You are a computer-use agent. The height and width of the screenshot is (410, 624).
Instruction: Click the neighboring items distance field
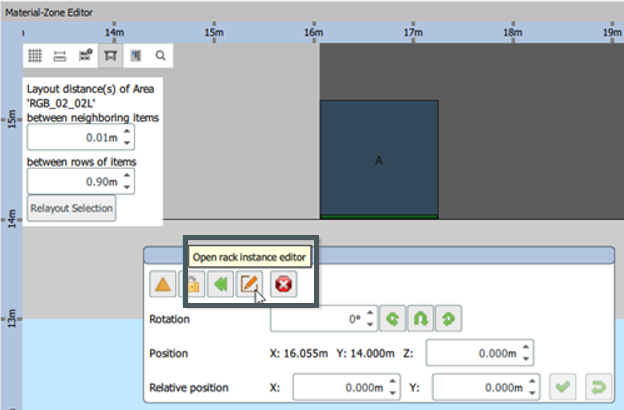(73, 137)
